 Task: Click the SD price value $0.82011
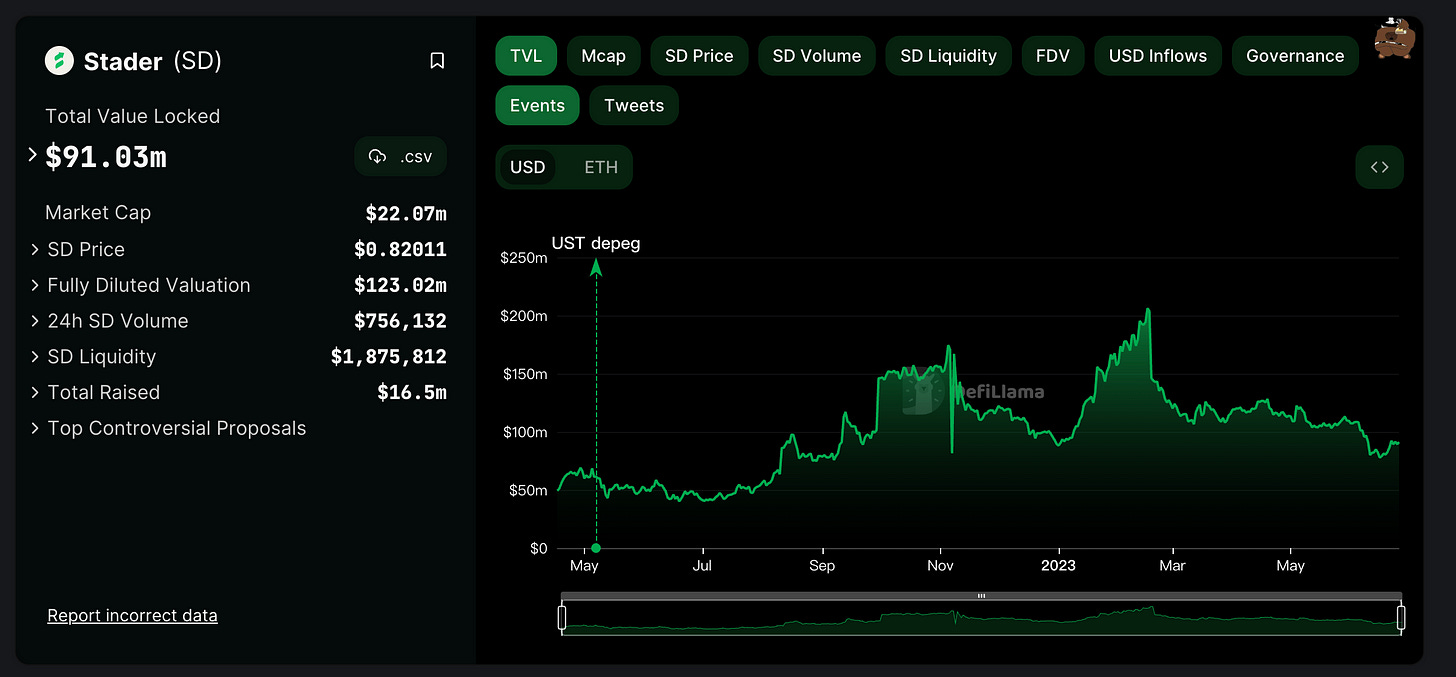pos(400,250)
